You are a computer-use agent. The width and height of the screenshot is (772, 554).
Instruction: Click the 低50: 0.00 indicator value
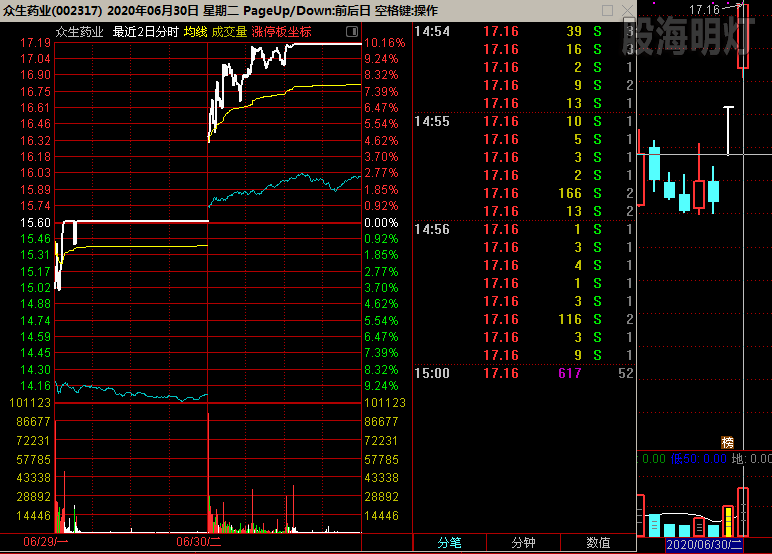(699, 459)
